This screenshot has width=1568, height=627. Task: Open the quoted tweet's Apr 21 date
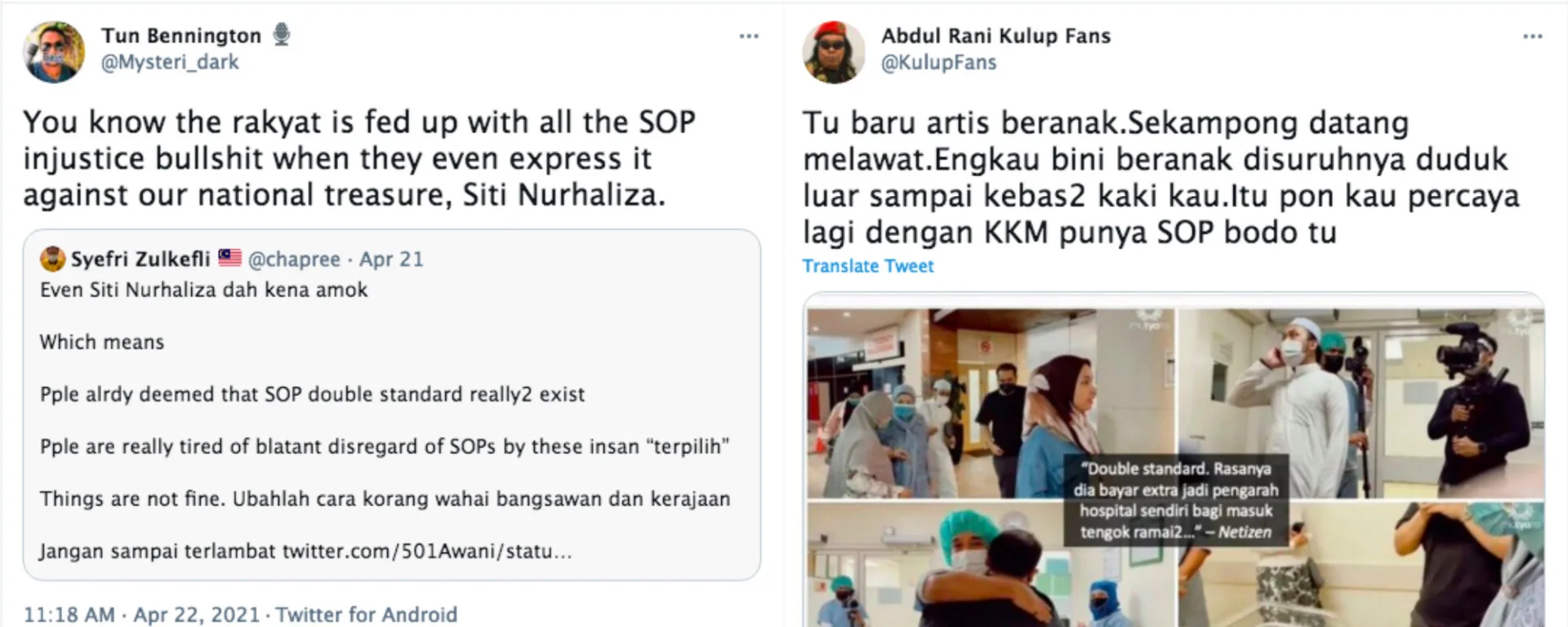(392, 259)
